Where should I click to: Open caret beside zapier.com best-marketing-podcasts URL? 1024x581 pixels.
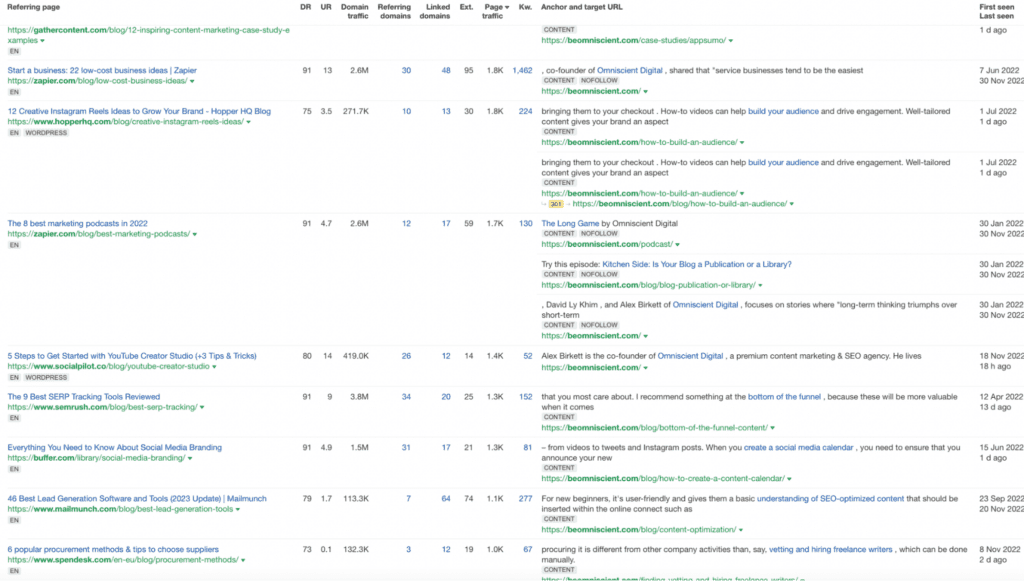195,234
